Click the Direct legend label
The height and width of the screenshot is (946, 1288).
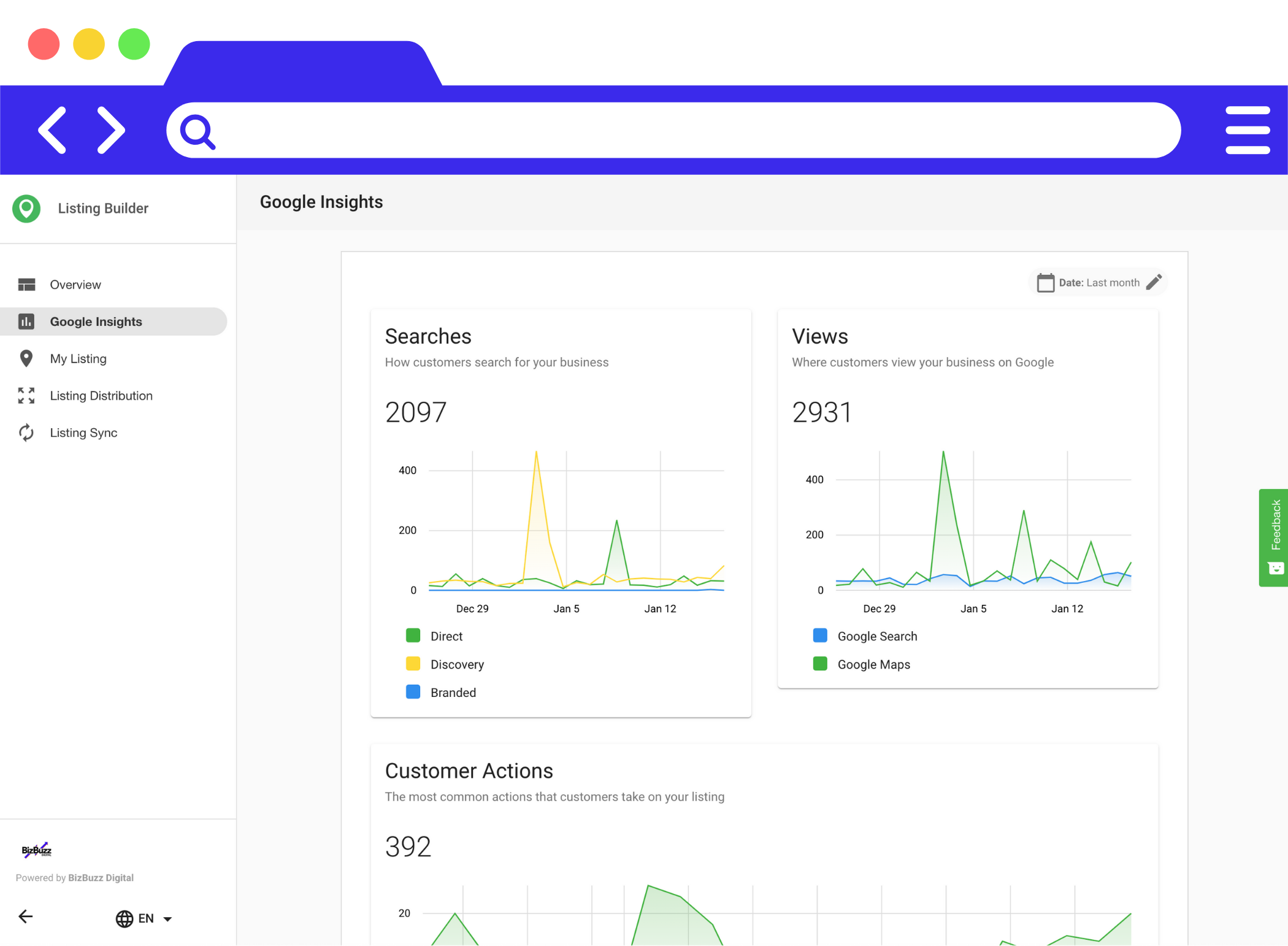point(447,636)
